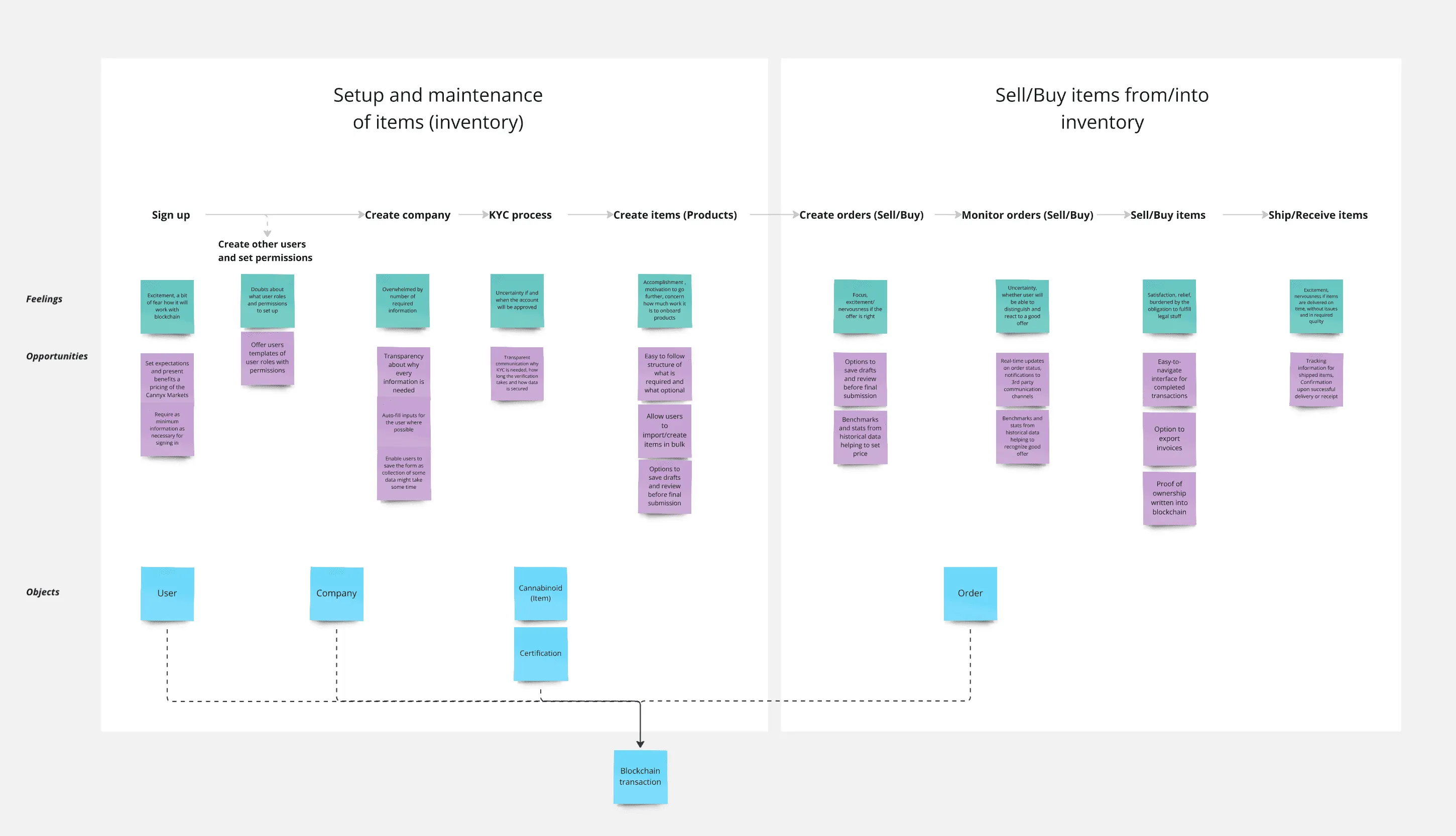Select the 'Cannabinoid (Item)' sticky note
The image size is (1456, 836).
coord(540,594)
